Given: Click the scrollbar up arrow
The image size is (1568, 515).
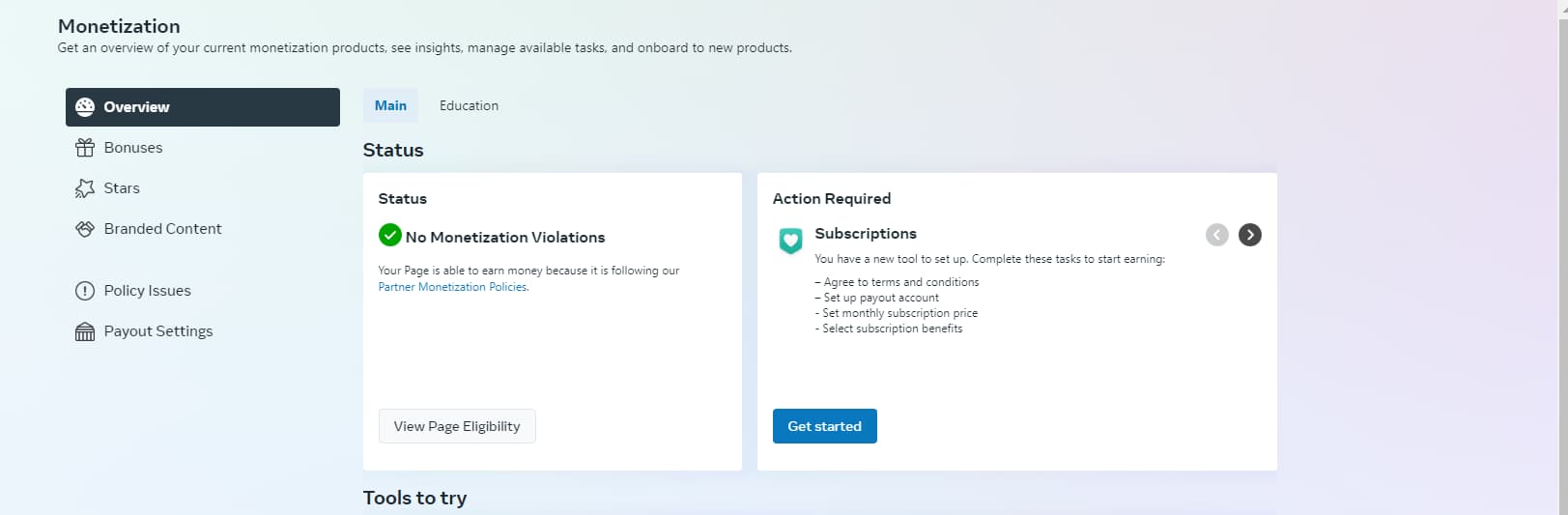Looking at the screenshot, I should 1562,6.
